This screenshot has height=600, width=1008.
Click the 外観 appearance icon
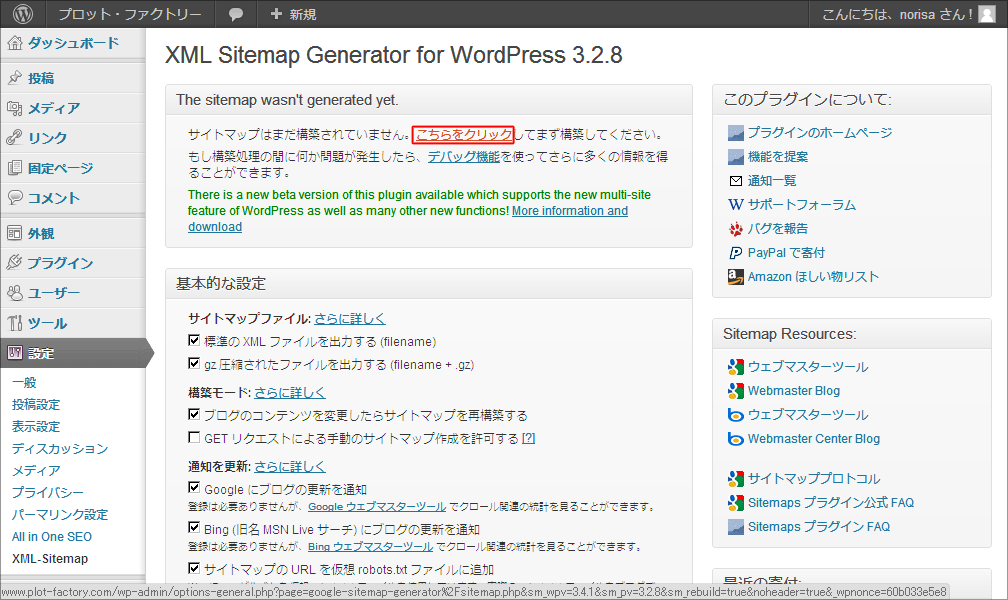click(x=14, y=233)
